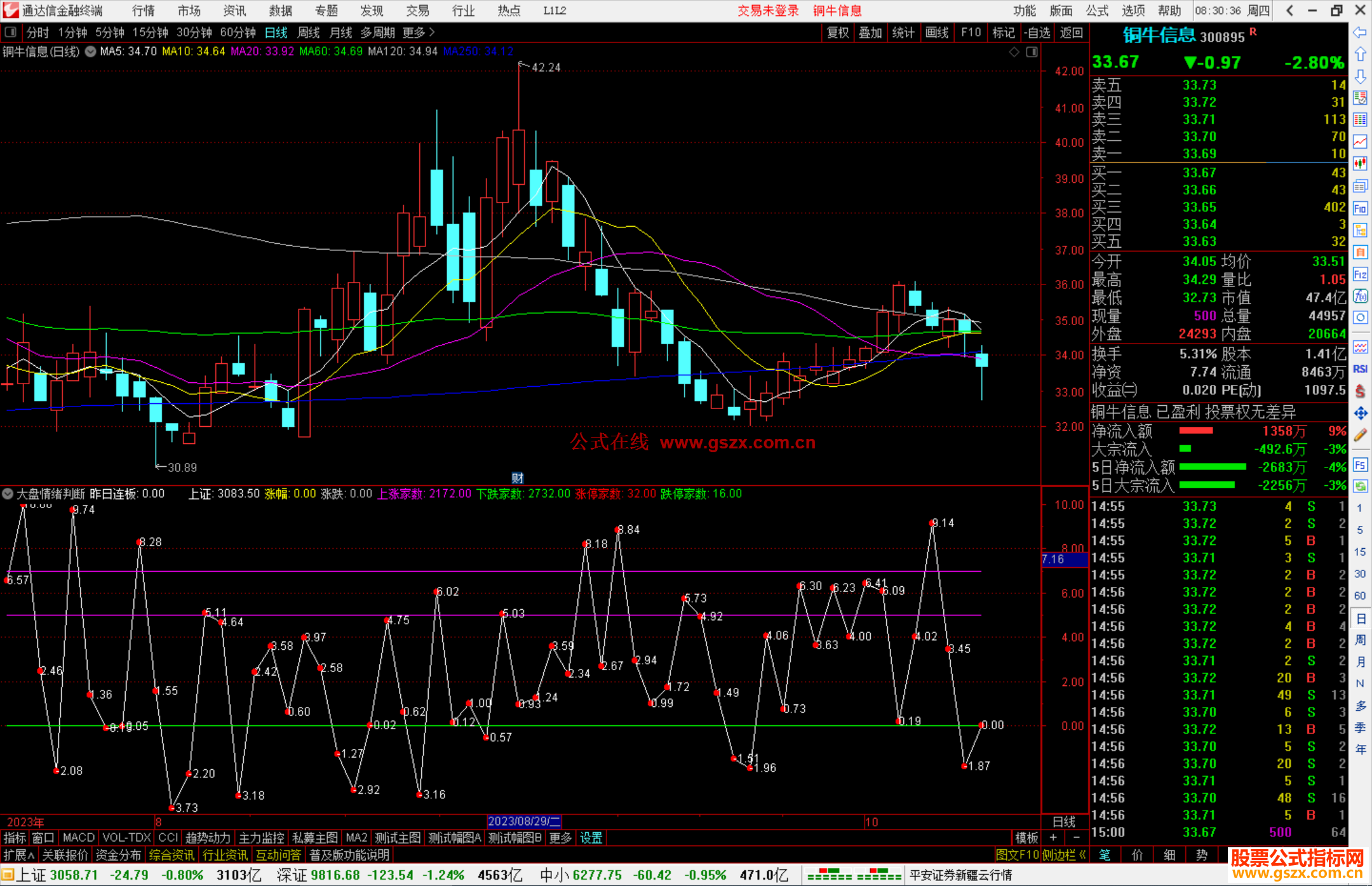Click the green refresh icon in sidebar
Screen dimensions: 1372x886
pyautogui.click(x=1360, y=487)
